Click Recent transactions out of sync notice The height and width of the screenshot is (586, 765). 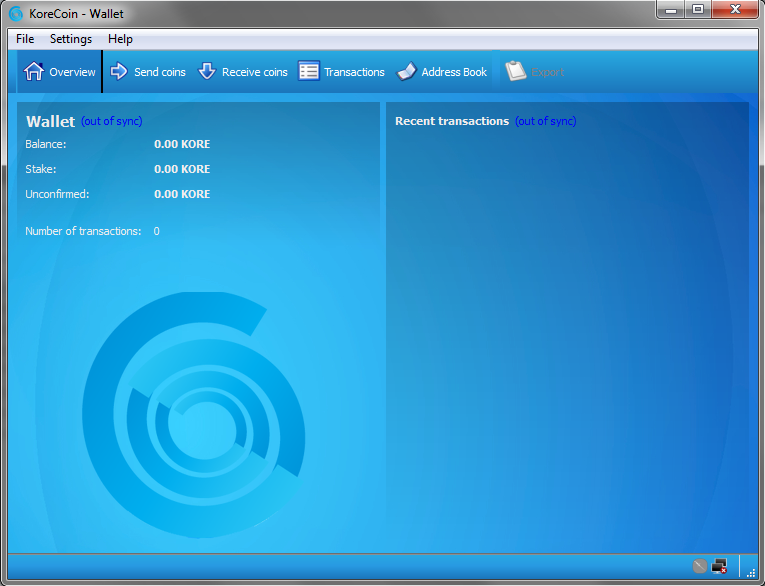pyautogui.click(x=545, y=121)
